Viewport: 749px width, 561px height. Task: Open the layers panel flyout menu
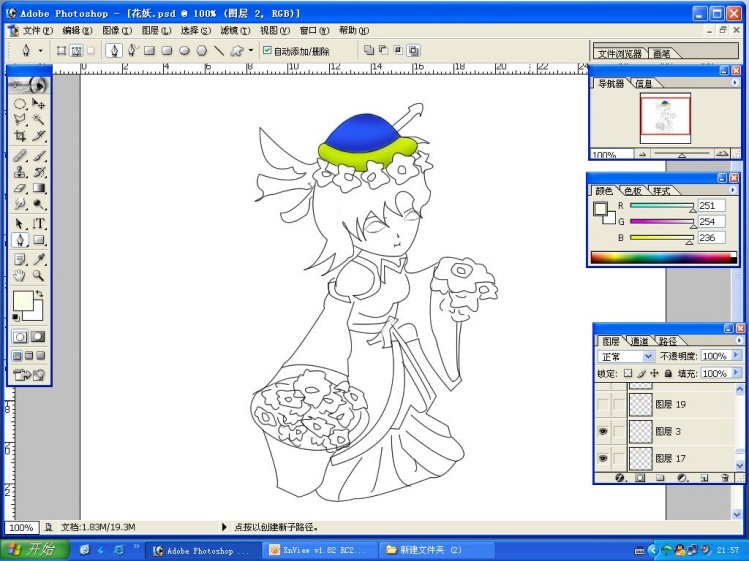pos(738,340)
